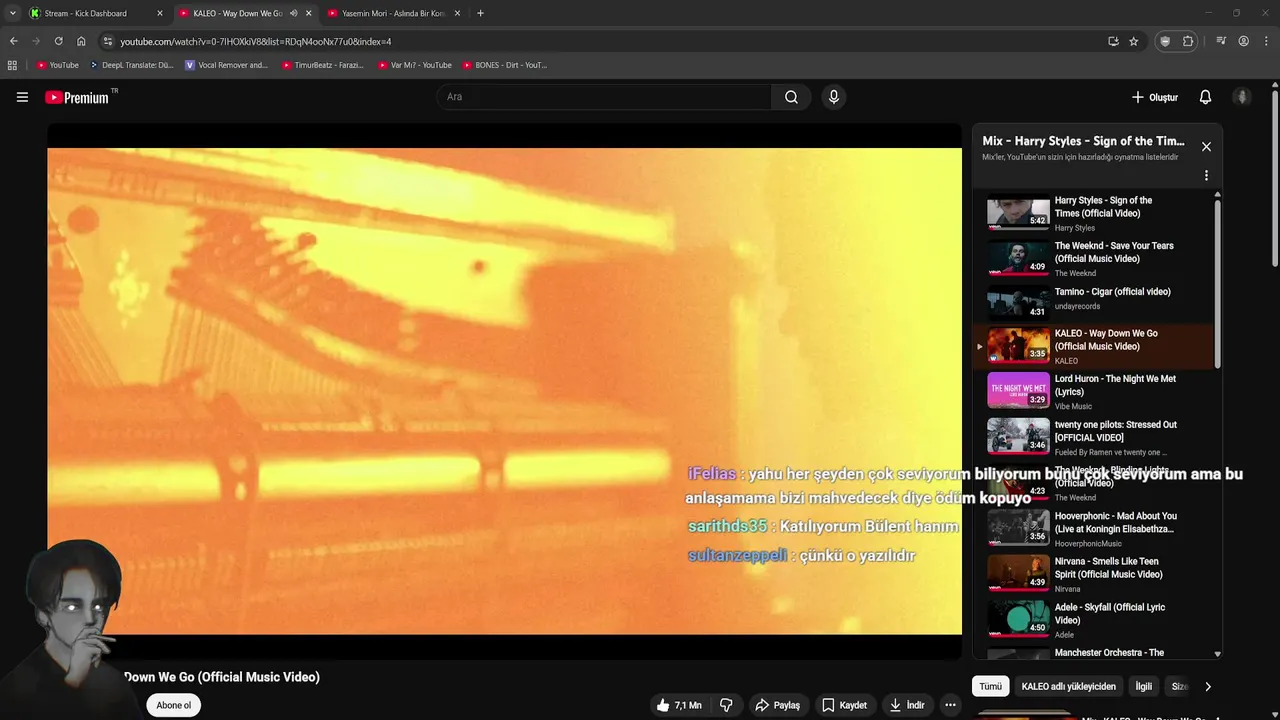The width and height of the screenshot is (1280, 720).
Task: Open the YouTube hamburger guide menu
Action: pos(22,97)
